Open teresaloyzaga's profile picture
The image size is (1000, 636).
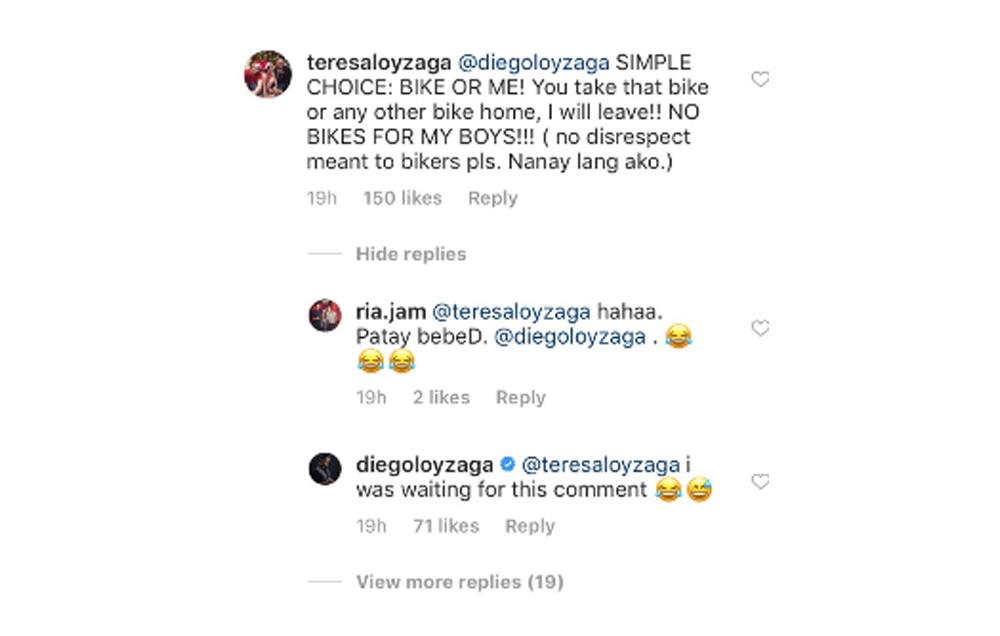[268, 74]
